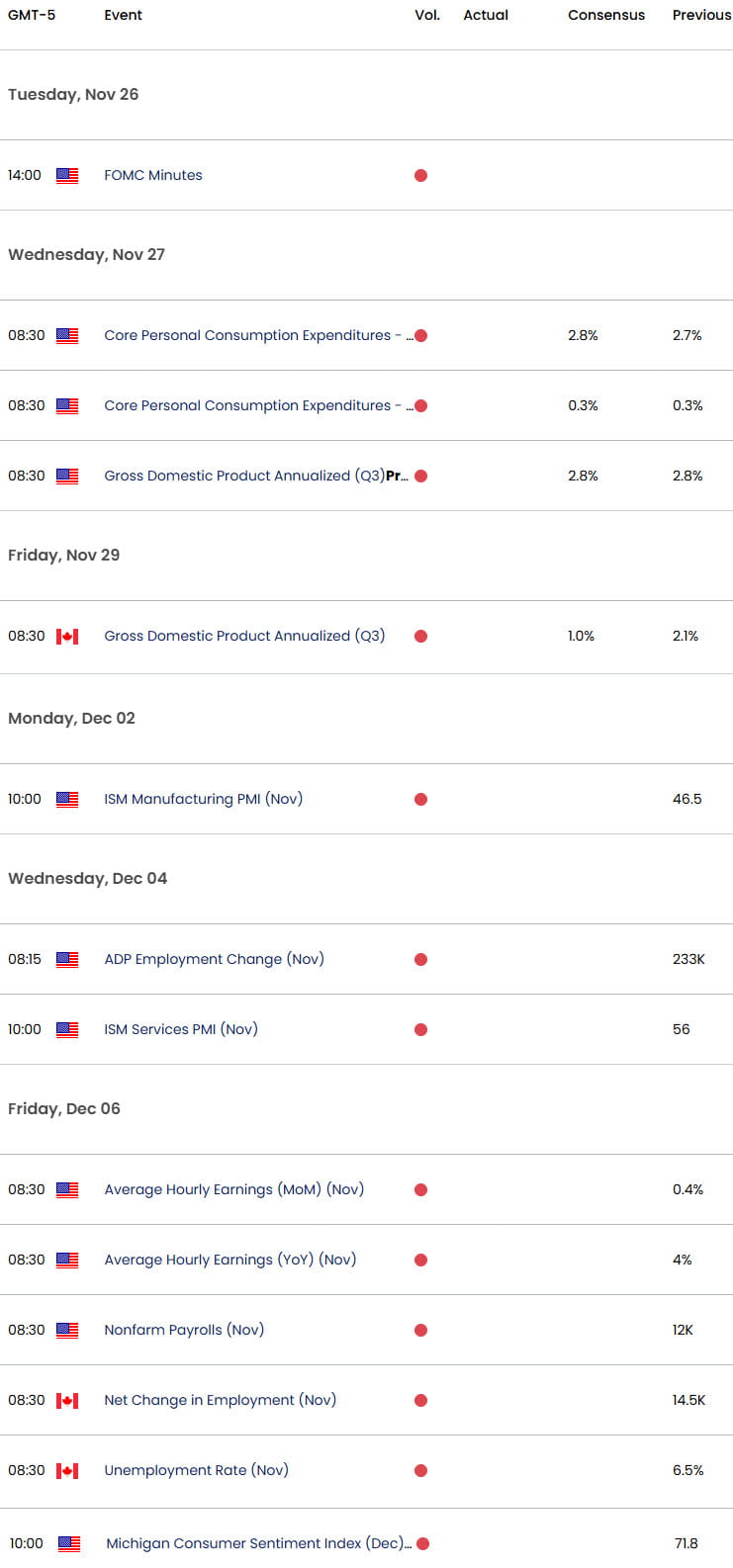This screenshot has height=1568, width=733.
Task: Expand the Tuesday, Nov 26 section header
Action: click(x=73, y=94)
